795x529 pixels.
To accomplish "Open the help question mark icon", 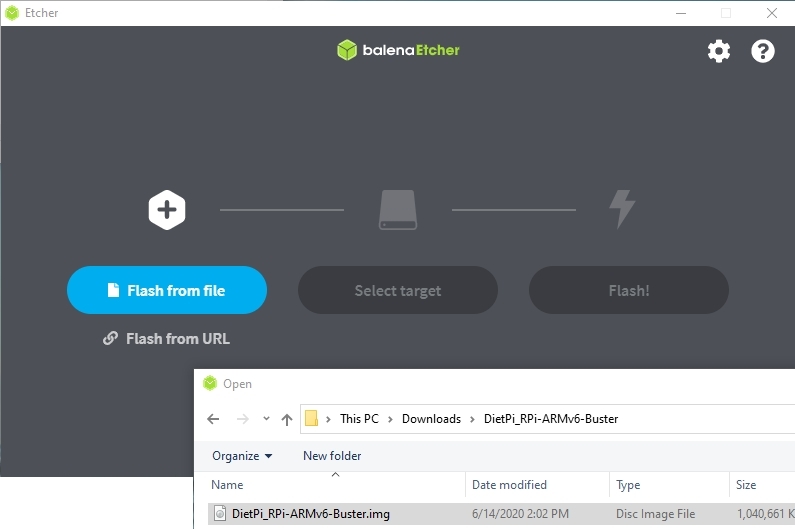I will tap(763, 51).
